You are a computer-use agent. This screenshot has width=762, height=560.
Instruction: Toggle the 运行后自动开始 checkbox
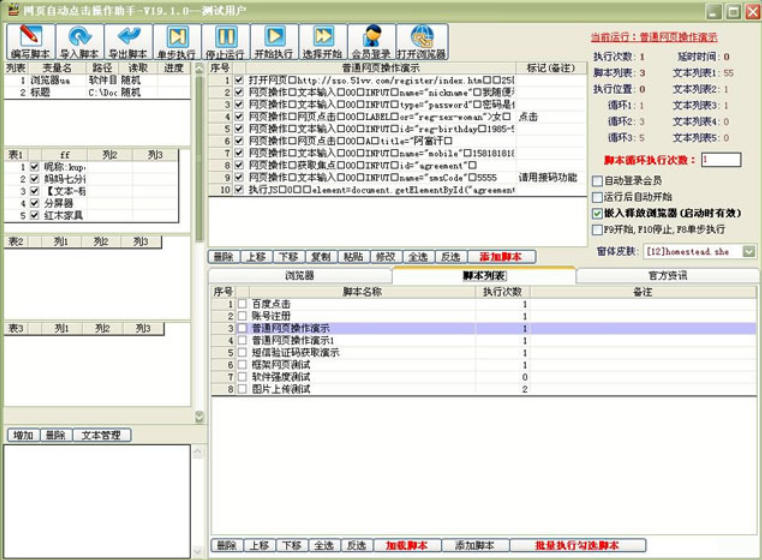[597, 197]
